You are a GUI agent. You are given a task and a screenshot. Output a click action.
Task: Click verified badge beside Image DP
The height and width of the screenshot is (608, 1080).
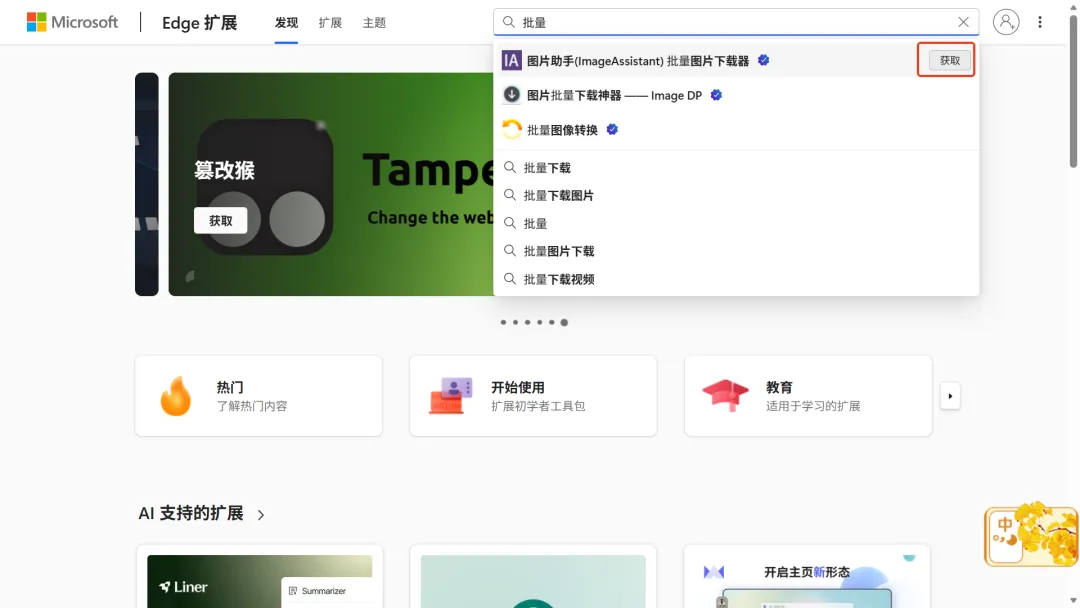click(x=716, y=95)
